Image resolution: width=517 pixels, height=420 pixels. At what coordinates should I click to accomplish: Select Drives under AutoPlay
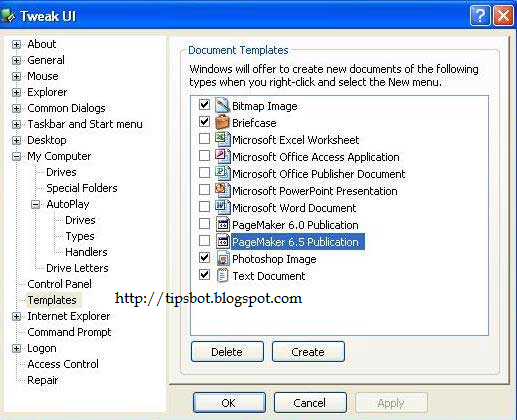pyautogui.click(x=80, y=220)
